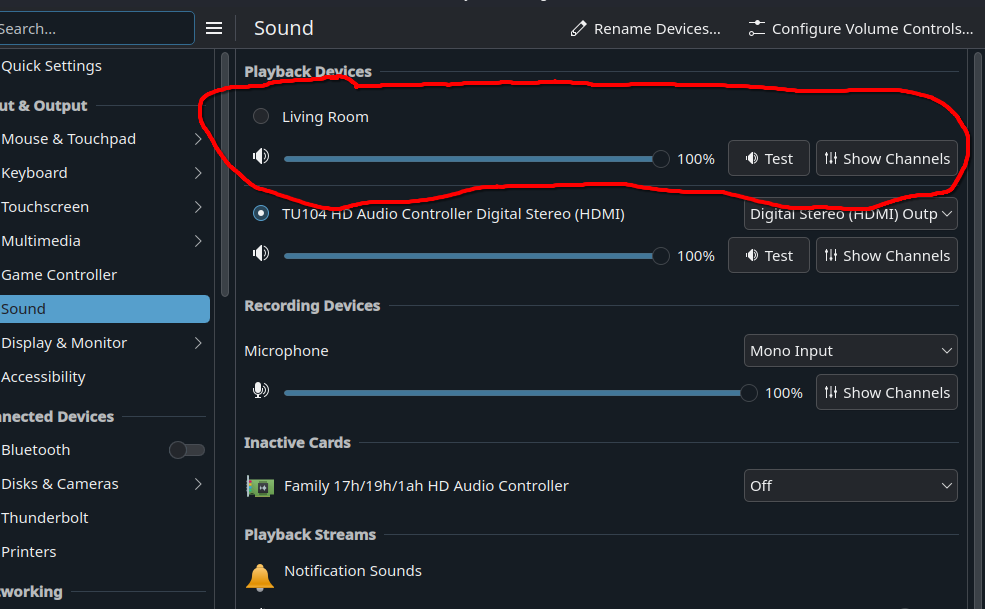Click the Living Room volume slider
Screen dimensions: 985x609
(476, 159)
